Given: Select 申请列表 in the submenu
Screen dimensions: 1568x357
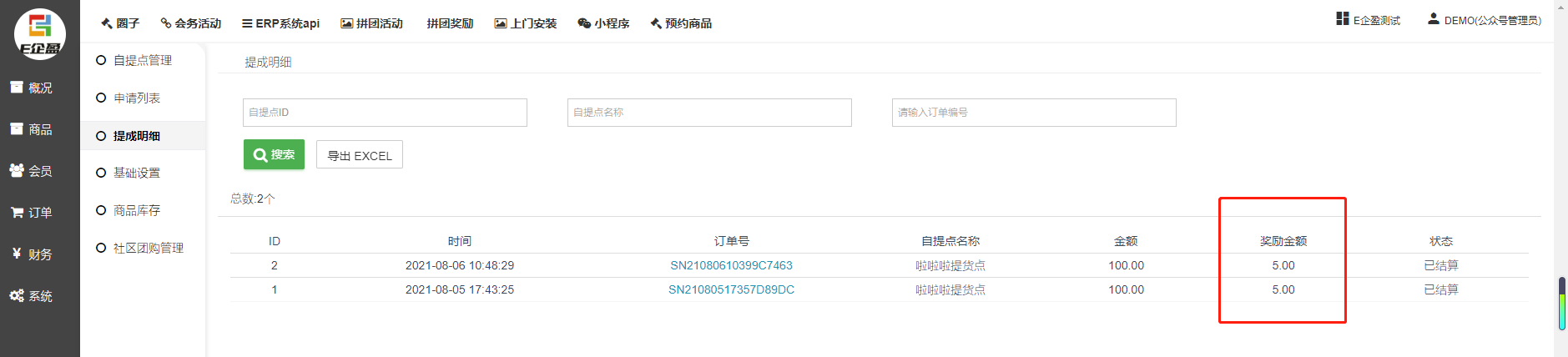Looking at the screenshot, I should click(136, 98).
